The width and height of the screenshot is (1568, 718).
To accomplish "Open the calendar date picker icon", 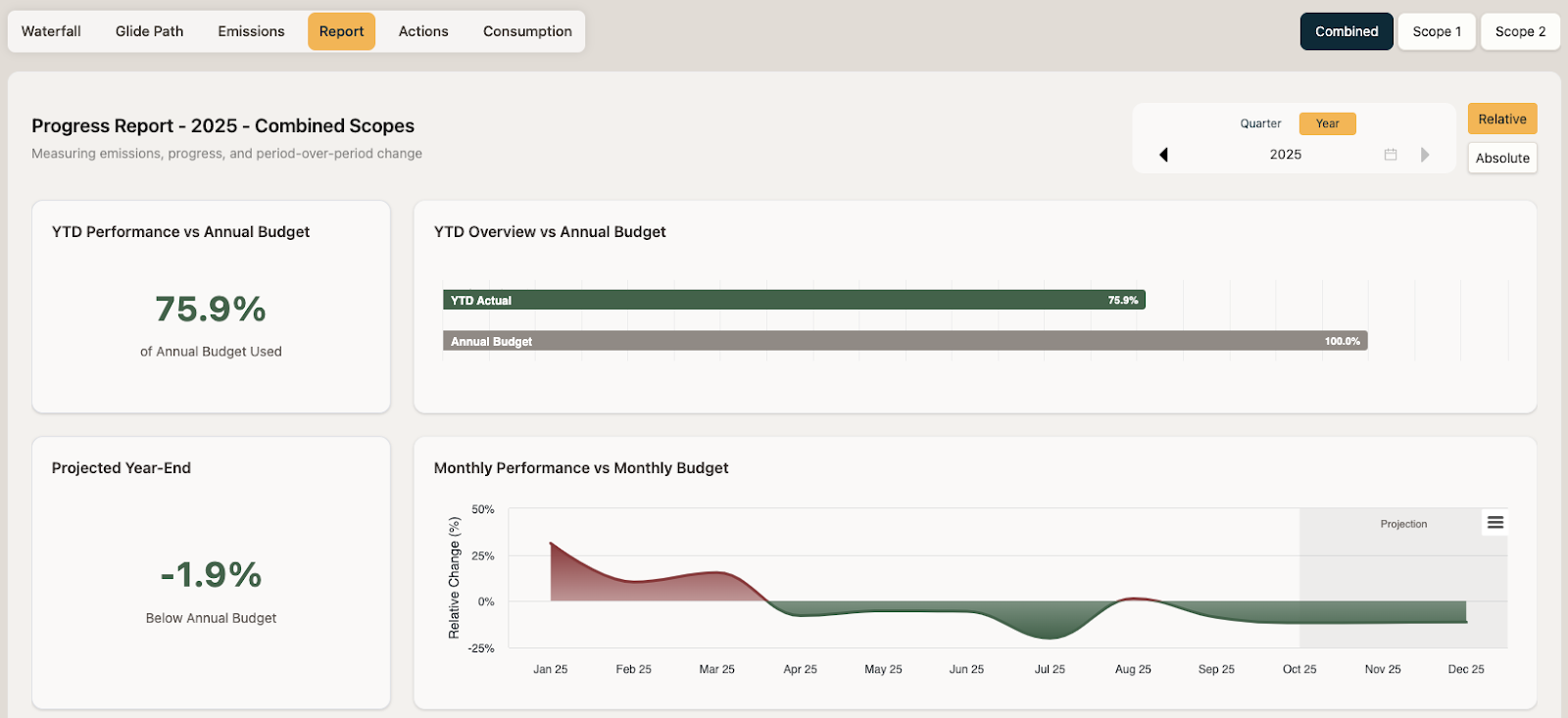I will click(x=1390, y=155).
